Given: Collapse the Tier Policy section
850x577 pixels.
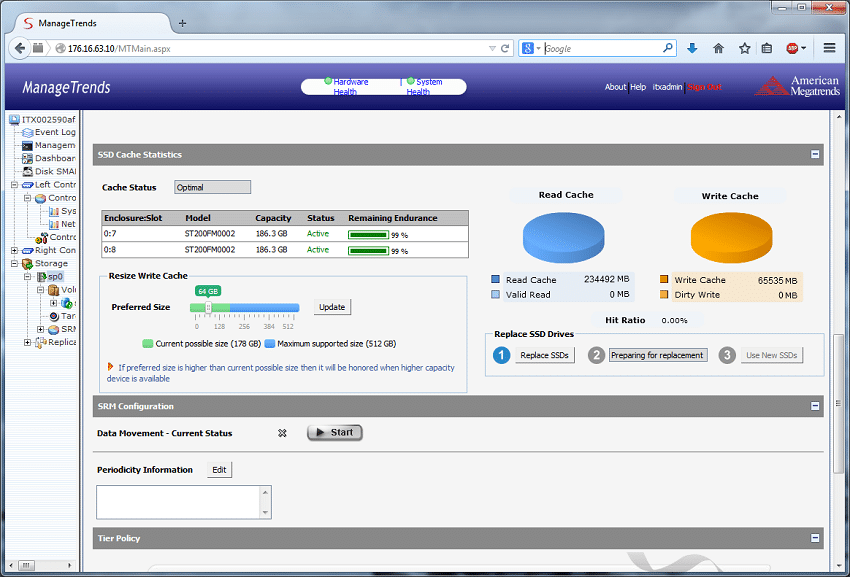Looking at the screenshot, I should (815, 538).
